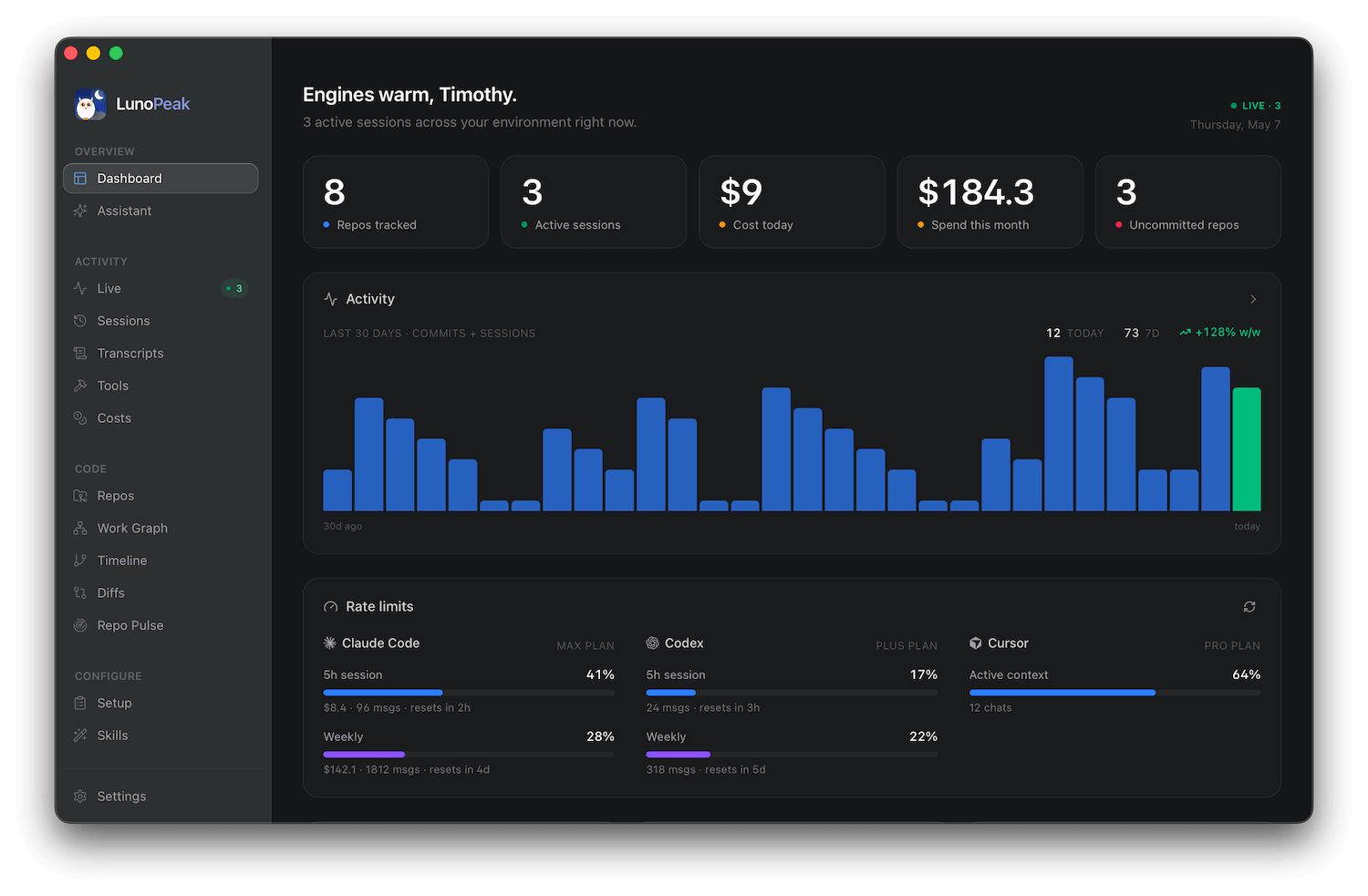This screenshot has width=1368, height=896.
Task: Open Assistant via its sparkle icon
Action: coord(80,211)
